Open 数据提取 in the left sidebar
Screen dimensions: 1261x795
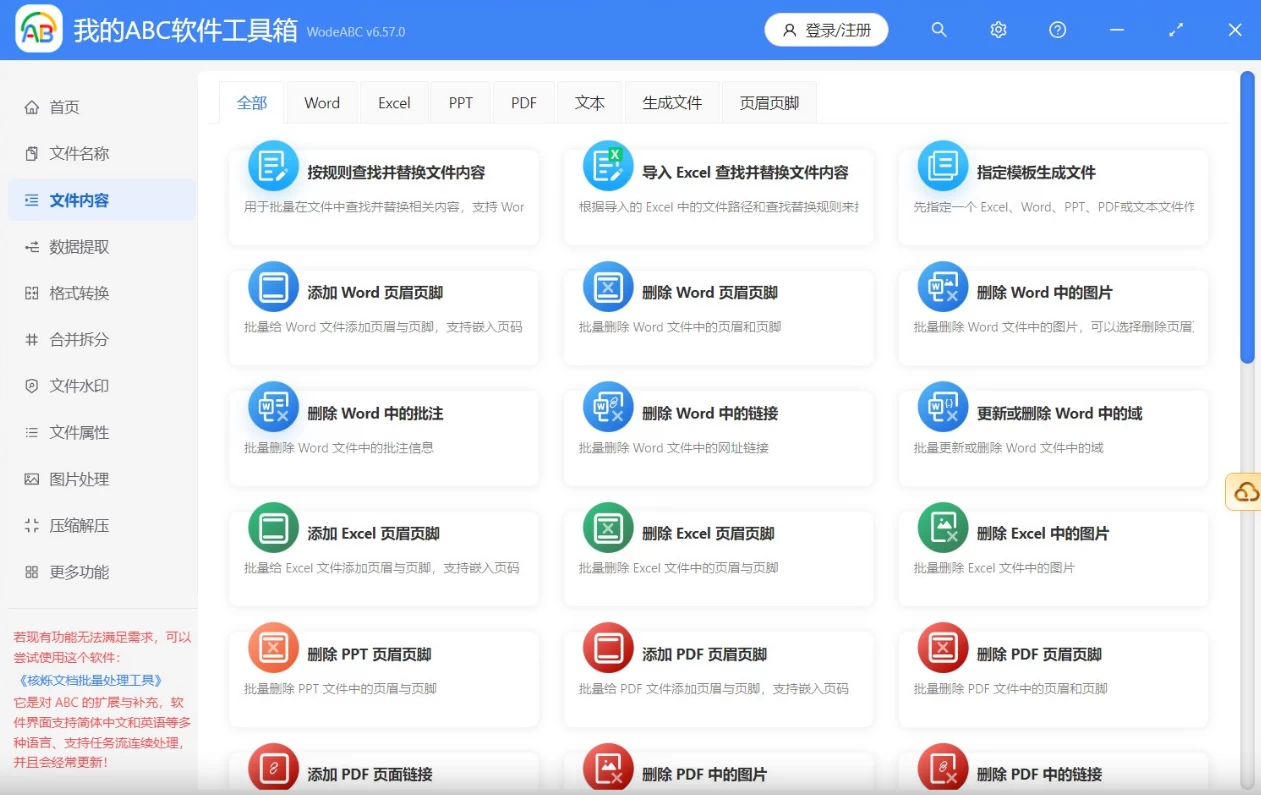point(79,247)
